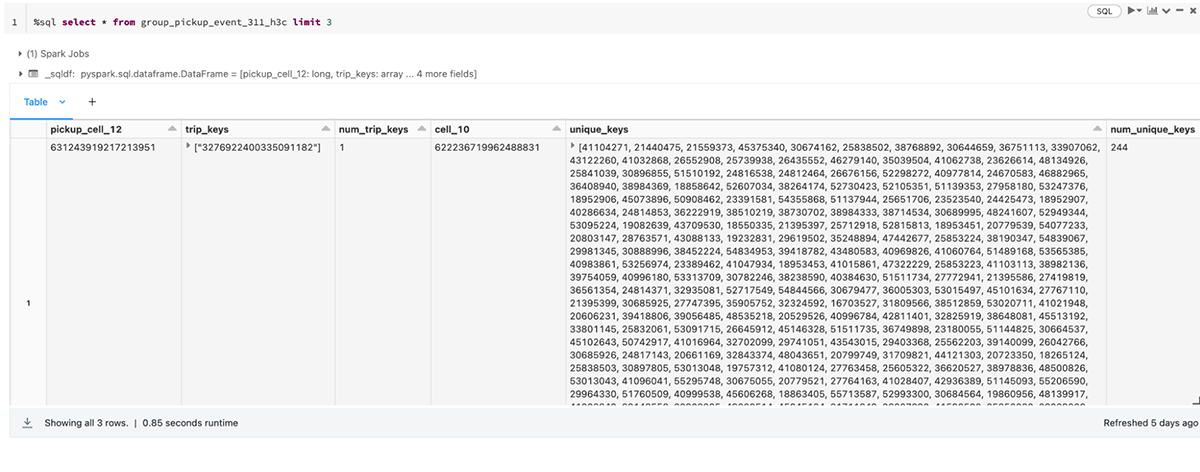Viewport: 1200px width, 472px height.
Task: Open the Table tab dropdown arrow
Action: [x=63, y=102]
